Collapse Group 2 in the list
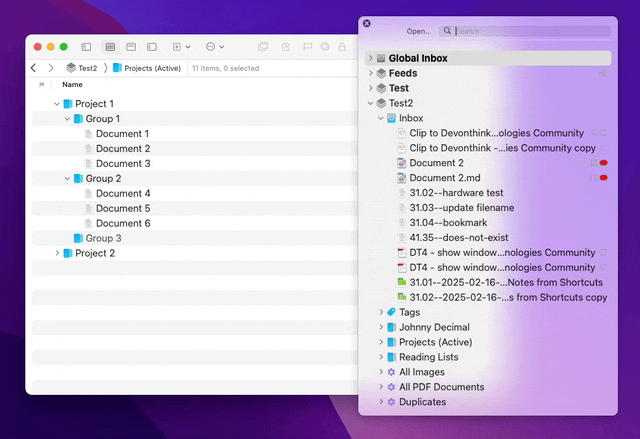The image size is (640, 439). (67, 179)
